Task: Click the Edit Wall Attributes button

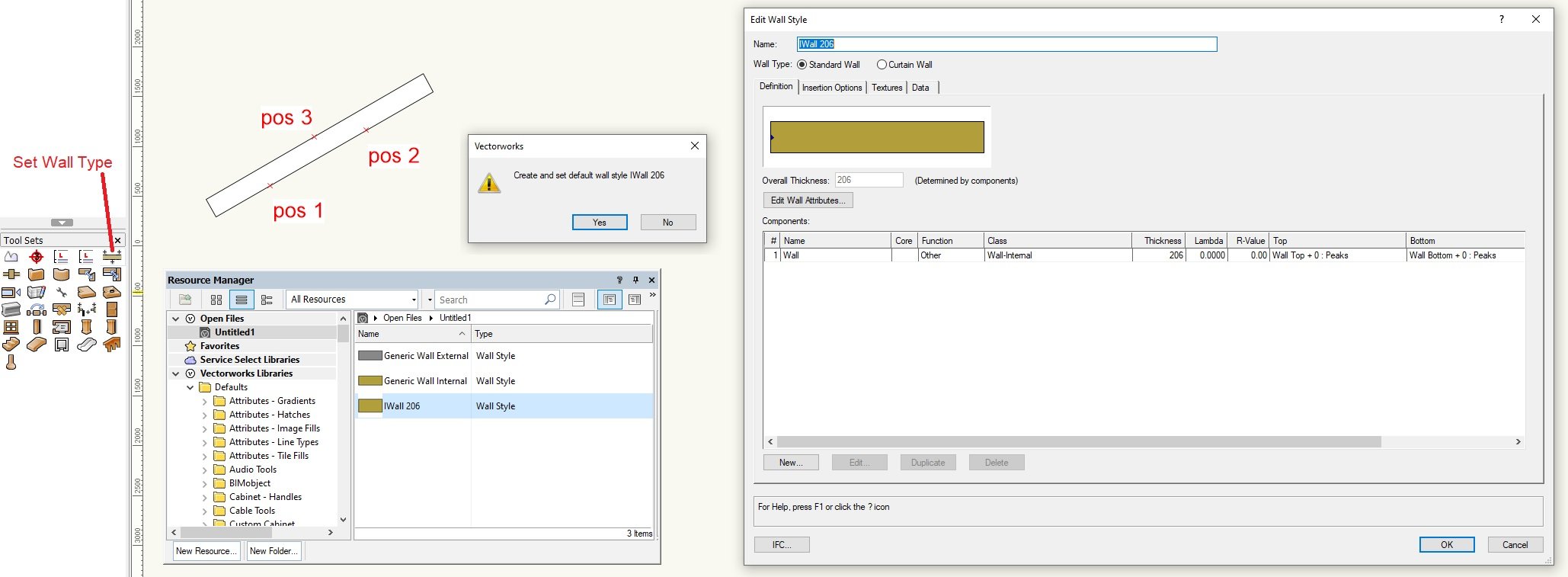Action: point(808,200)
